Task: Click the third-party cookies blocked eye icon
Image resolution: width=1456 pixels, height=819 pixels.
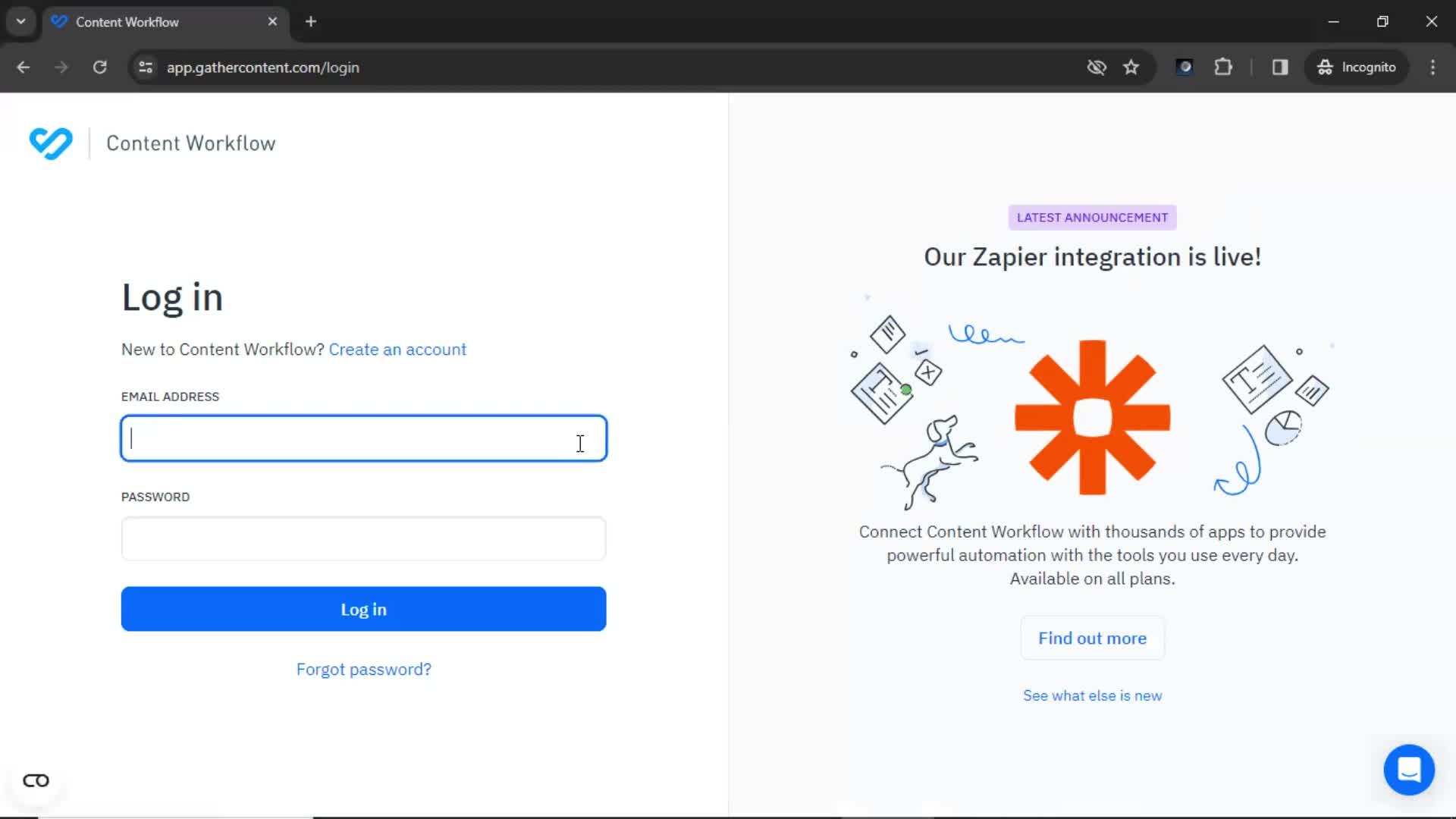Action: 1096,67
